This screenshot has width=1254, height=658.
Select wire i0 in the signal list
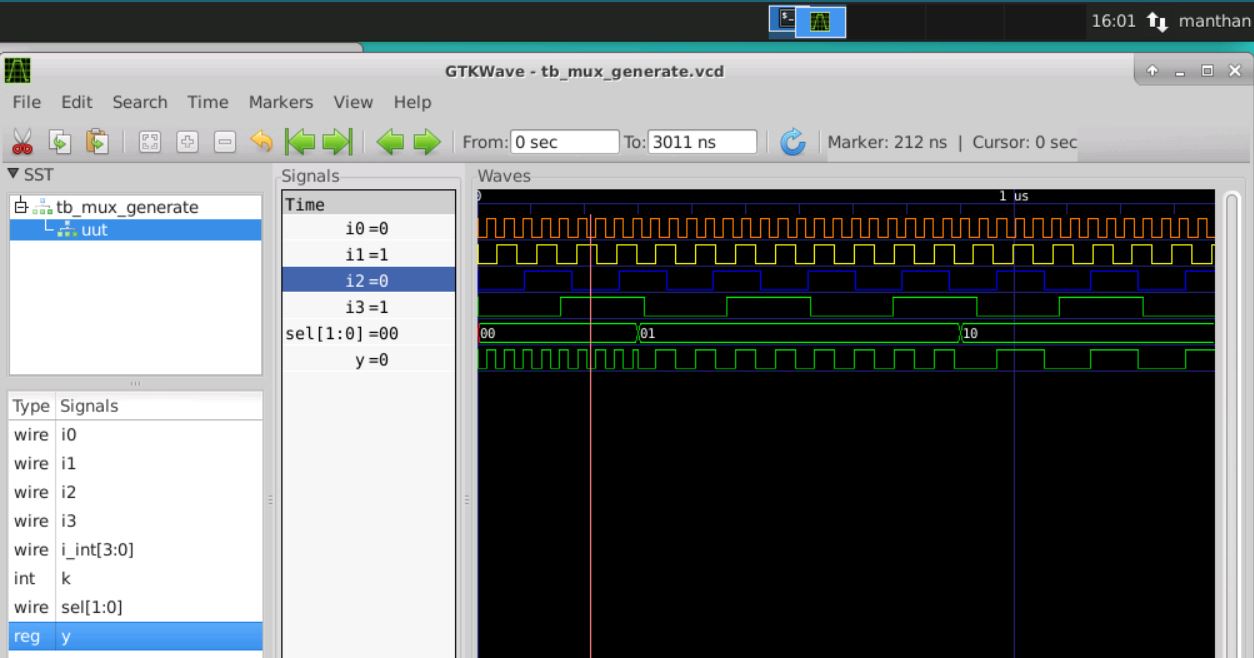click(136, 435)
